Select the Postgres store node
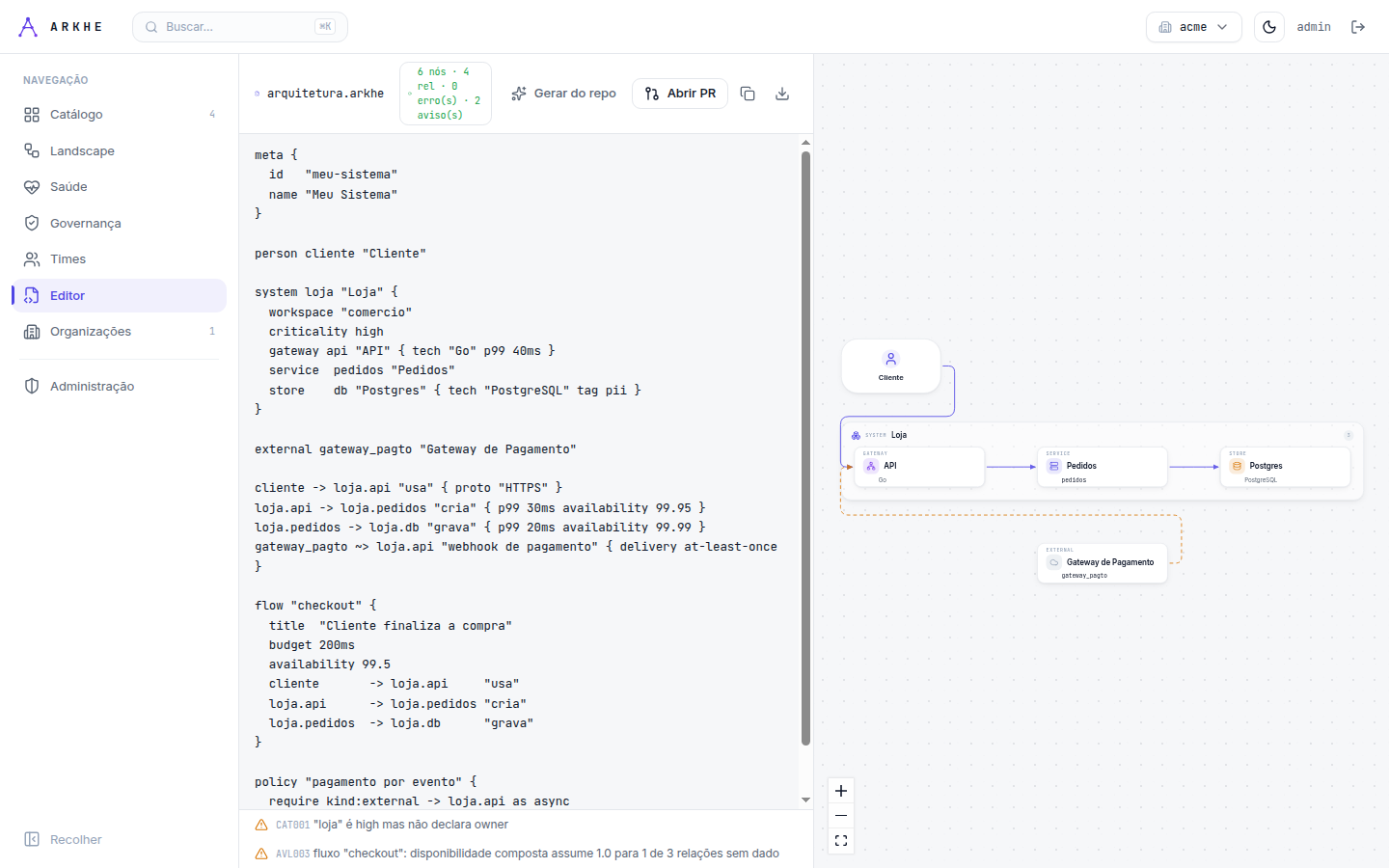 tap(1286, 467)
